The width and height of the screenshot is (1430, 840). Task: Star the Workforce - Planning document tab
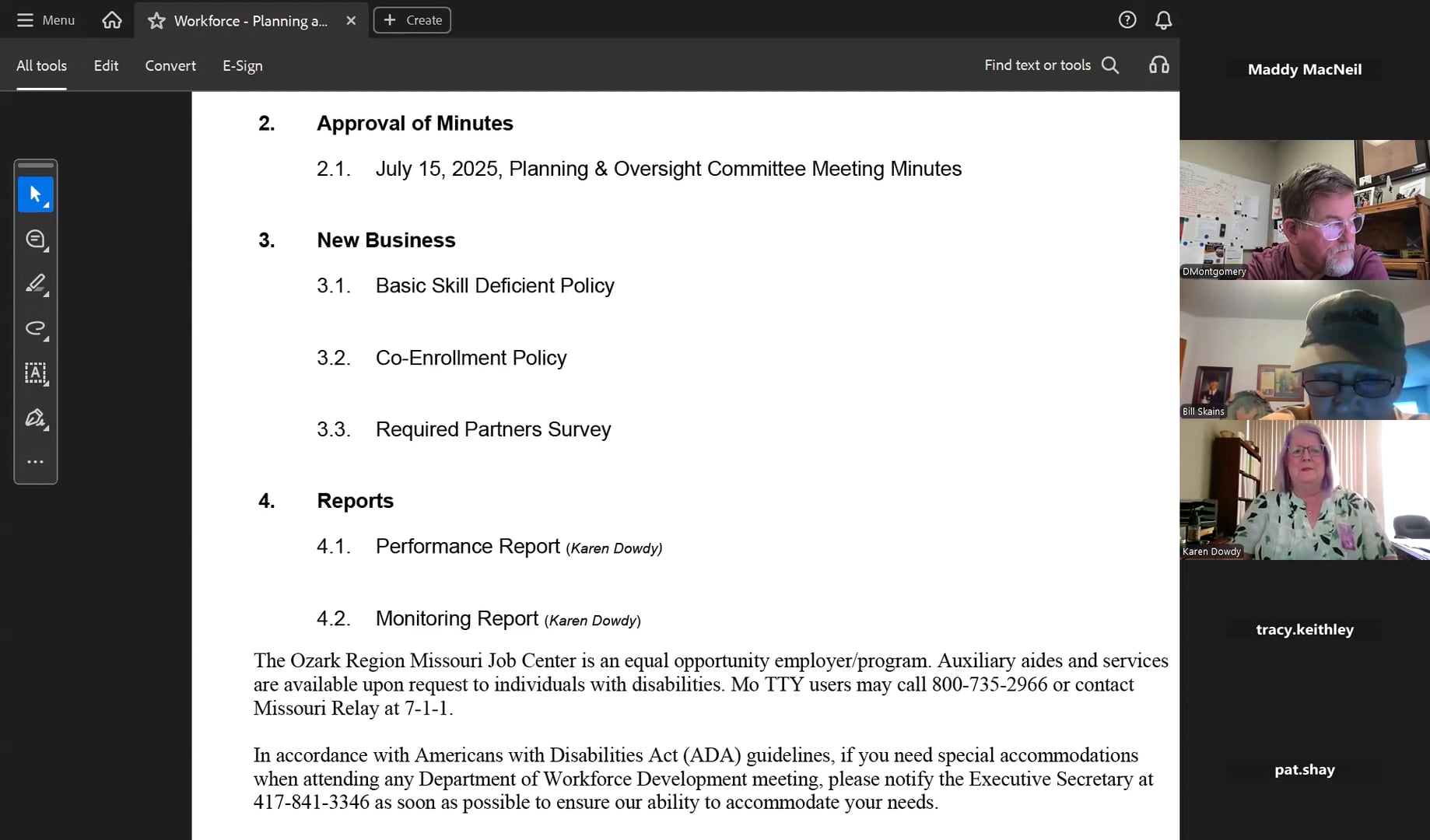(x=156, y=20)
